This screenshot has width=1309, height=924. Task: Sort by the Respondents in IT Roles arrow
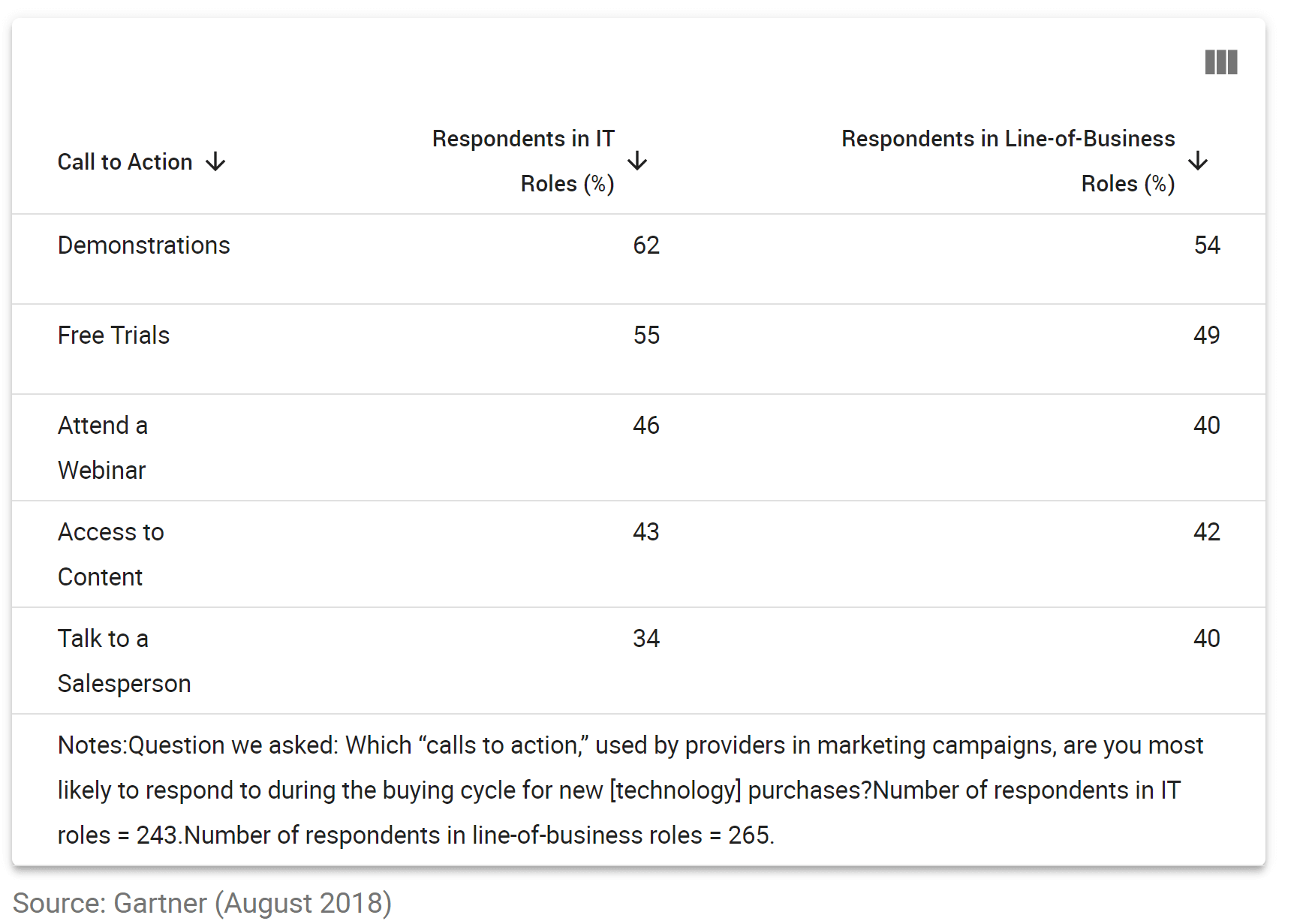(637, 161)
